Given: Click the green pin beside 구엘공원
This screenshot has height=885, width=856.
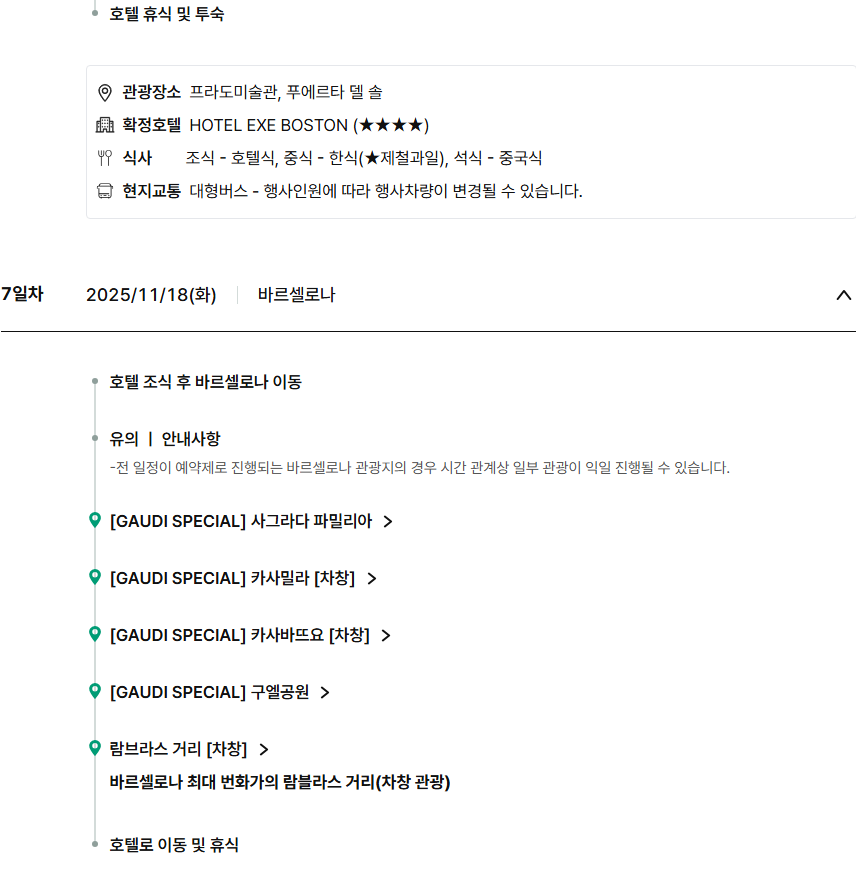Looking at the screenshot, I should 95,691.
